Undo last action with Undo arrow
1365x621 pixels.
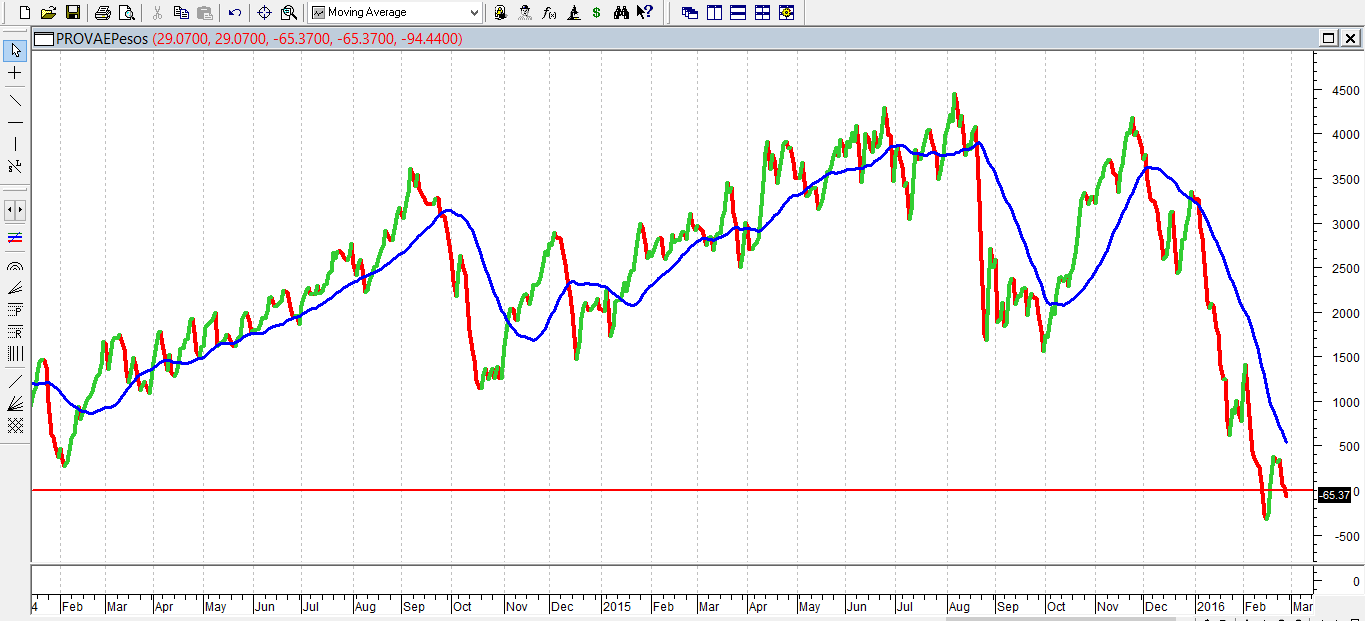coord(235,13)
